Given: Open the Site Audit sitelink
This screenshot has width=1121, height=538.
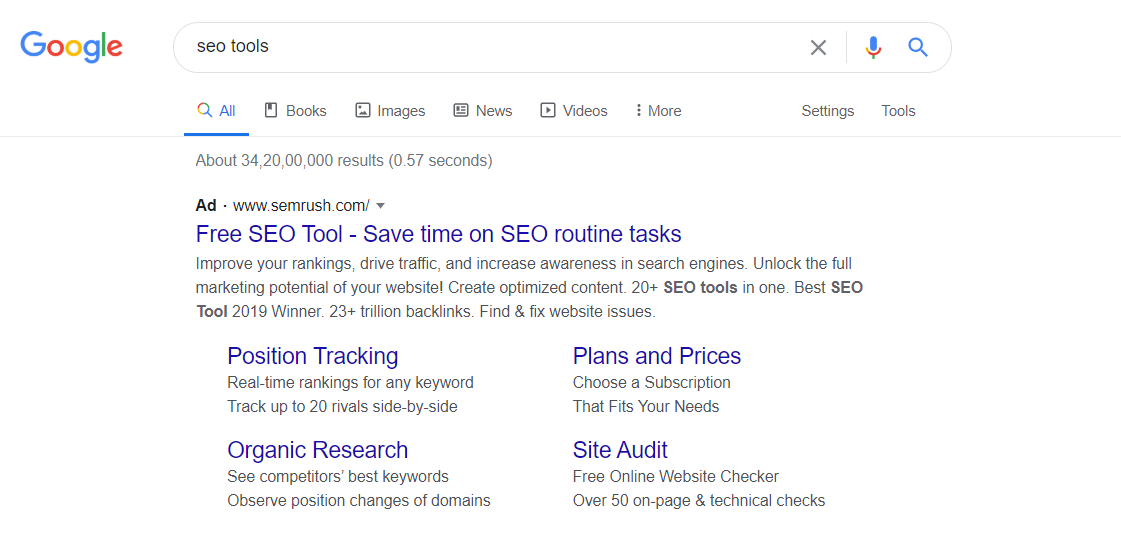Looking at the screenshot, I should tap(621, 450).
